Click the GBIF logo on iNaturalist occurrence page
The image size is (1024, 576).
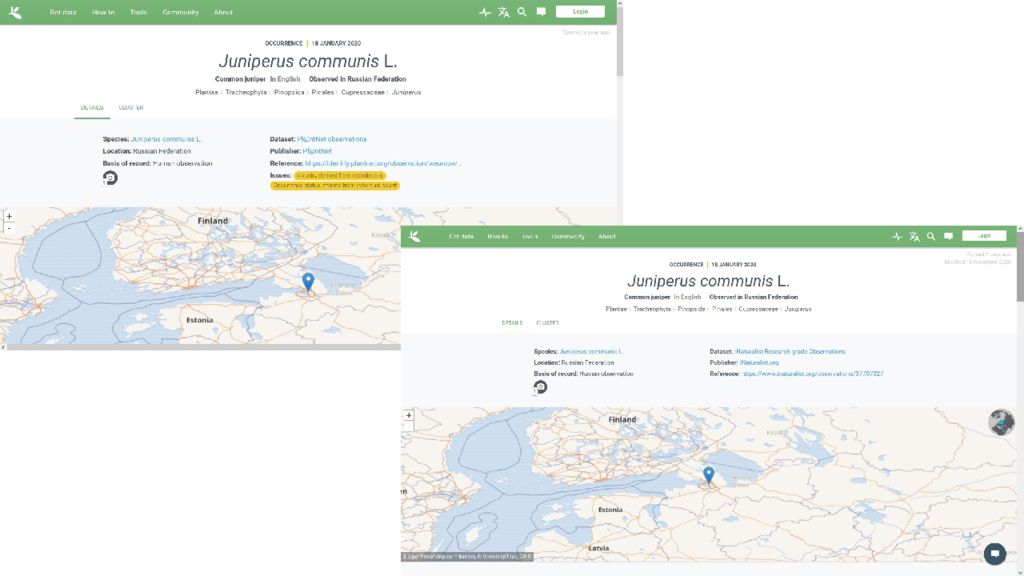point(415,236)
